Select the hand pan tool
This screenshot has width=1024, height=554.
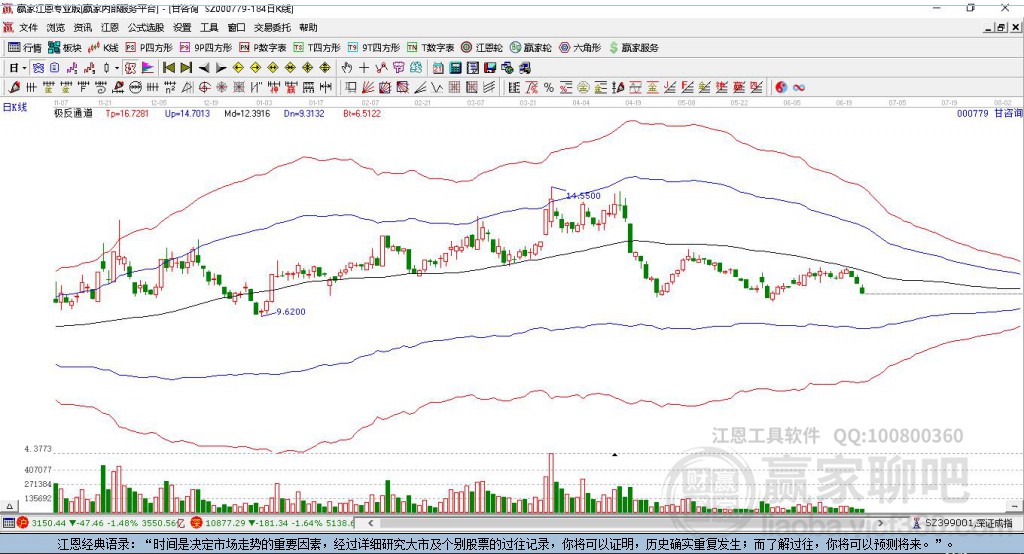tap(347, 68)
